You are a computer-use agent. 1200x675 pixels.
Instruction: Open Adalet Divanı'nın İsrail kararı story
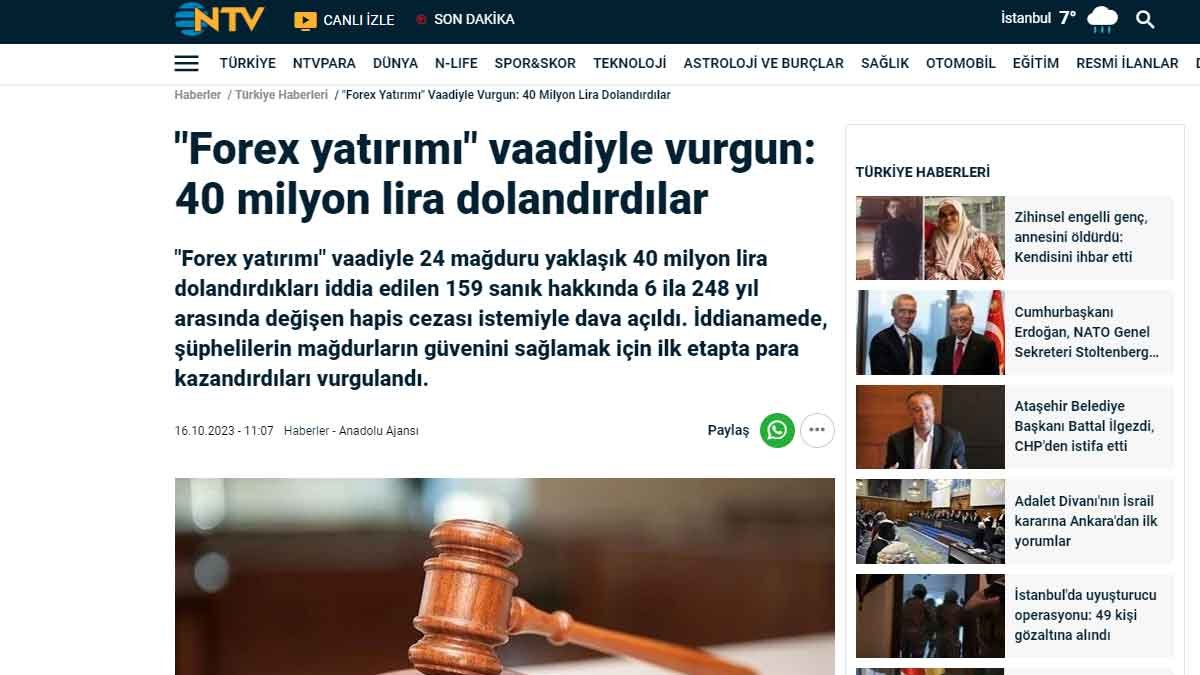[x=1086, y=521]
